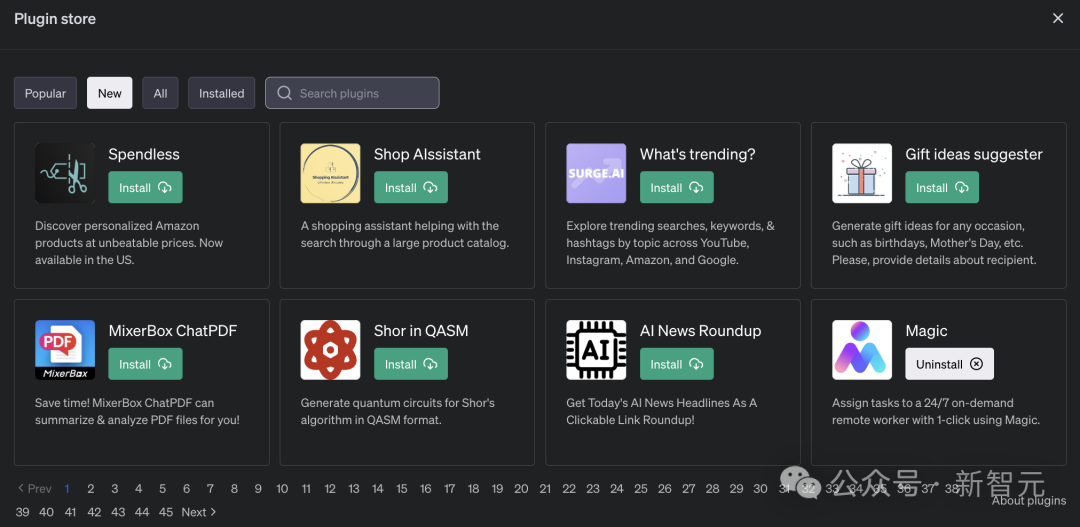Image resolution: width=1080 pixels, height=527 pixels.
Task: Uninstall the Magic plugin
Action: [x=949, y=364]
